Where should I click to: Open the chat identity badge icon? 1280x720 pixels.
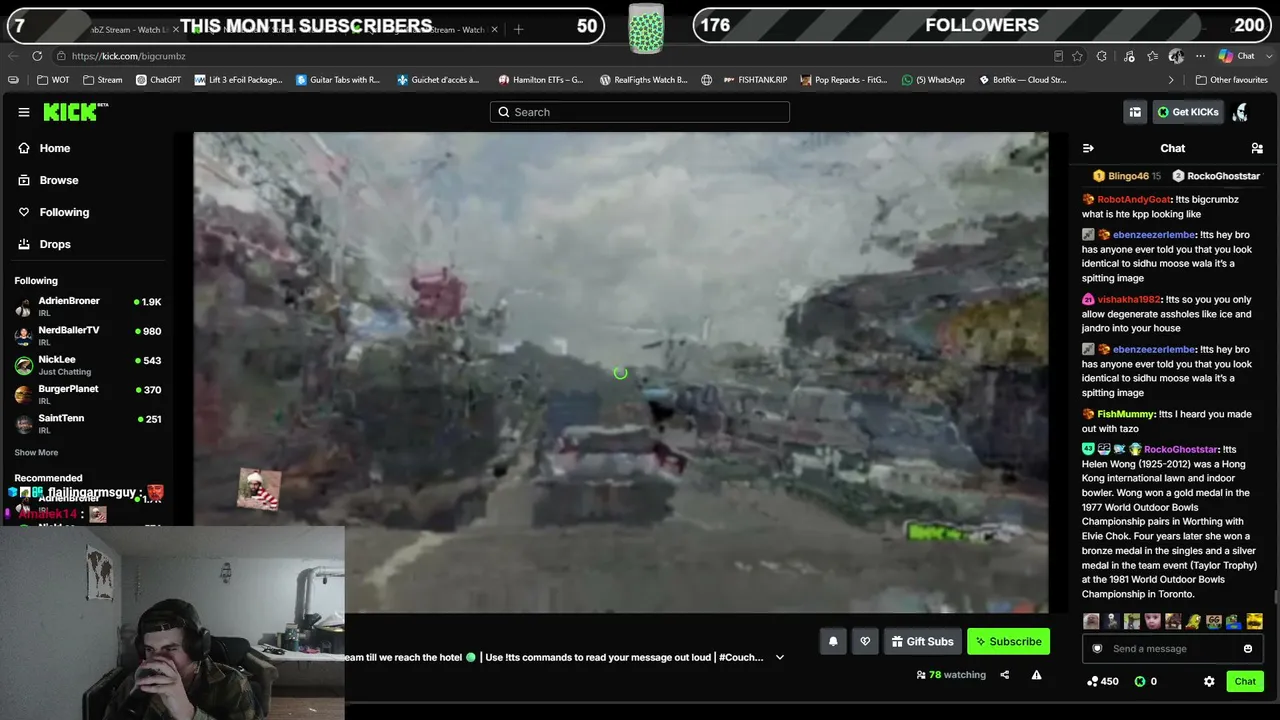tap(1097, 649)
